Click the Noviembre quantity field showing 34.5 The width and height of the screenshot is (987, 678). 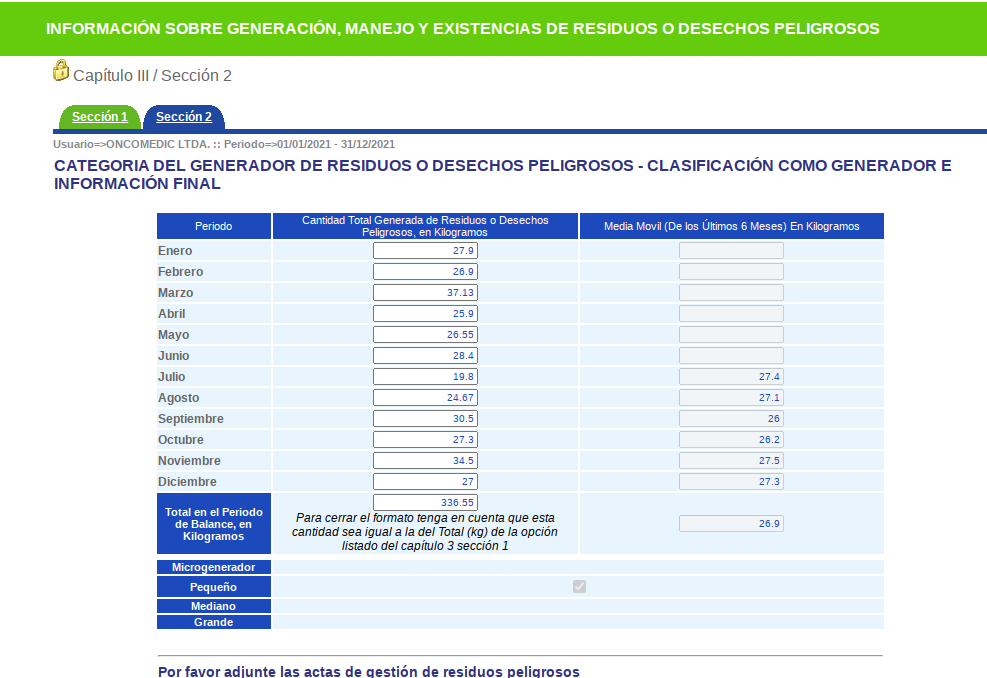click(x=425, y=461)
